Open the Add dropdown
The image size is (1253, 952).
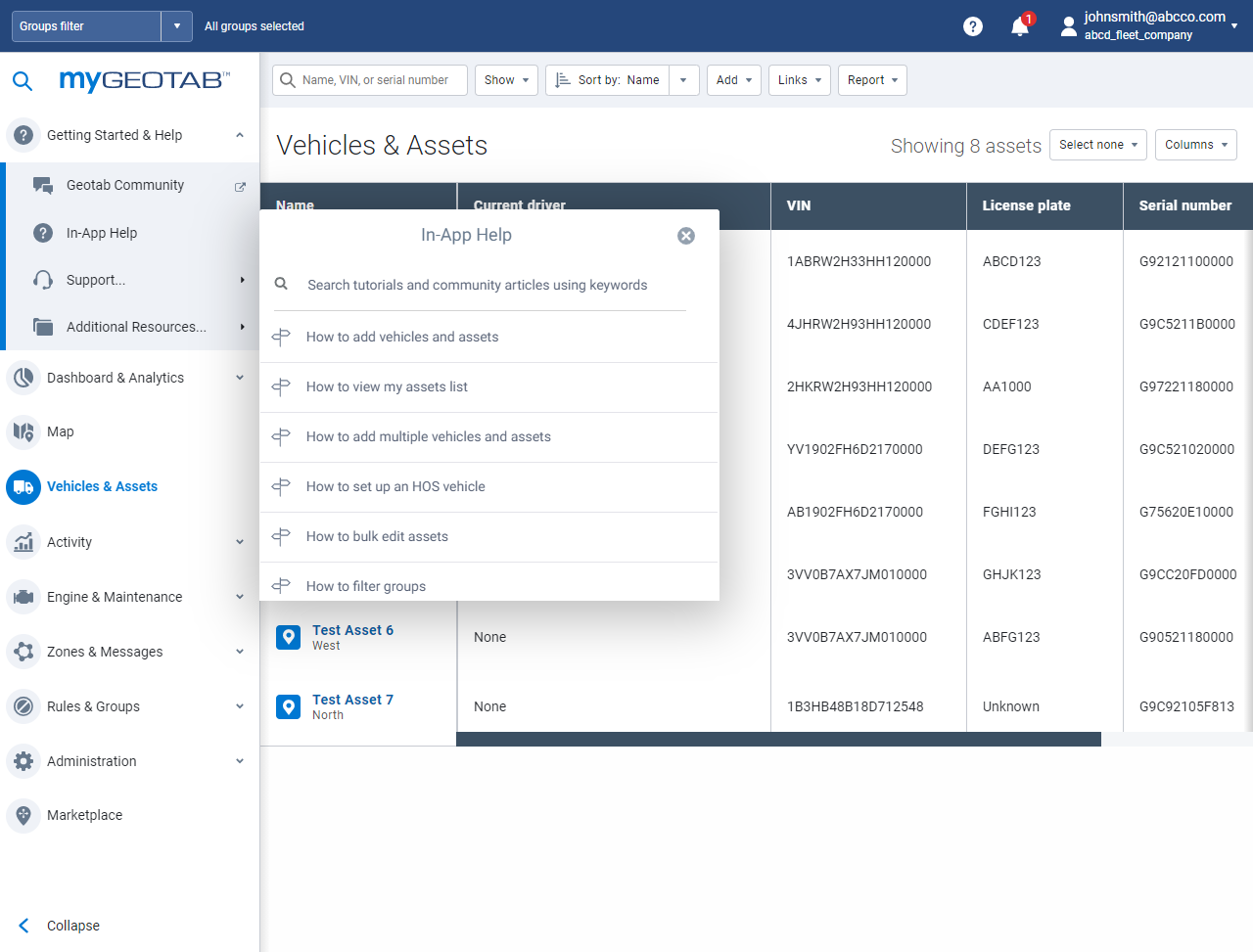pos(733,80)
